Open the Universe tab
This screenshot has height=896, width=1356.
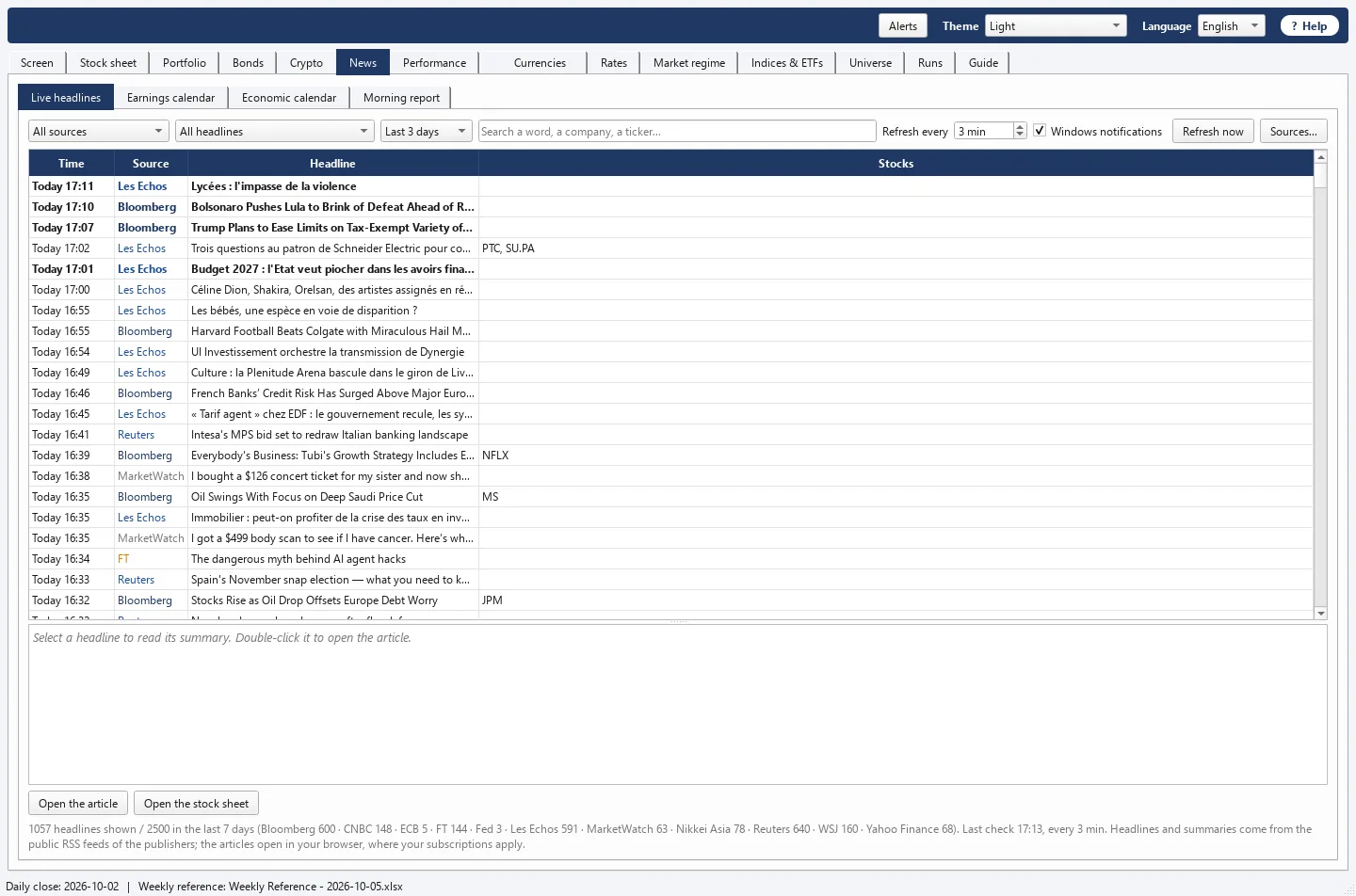(870, 63)
